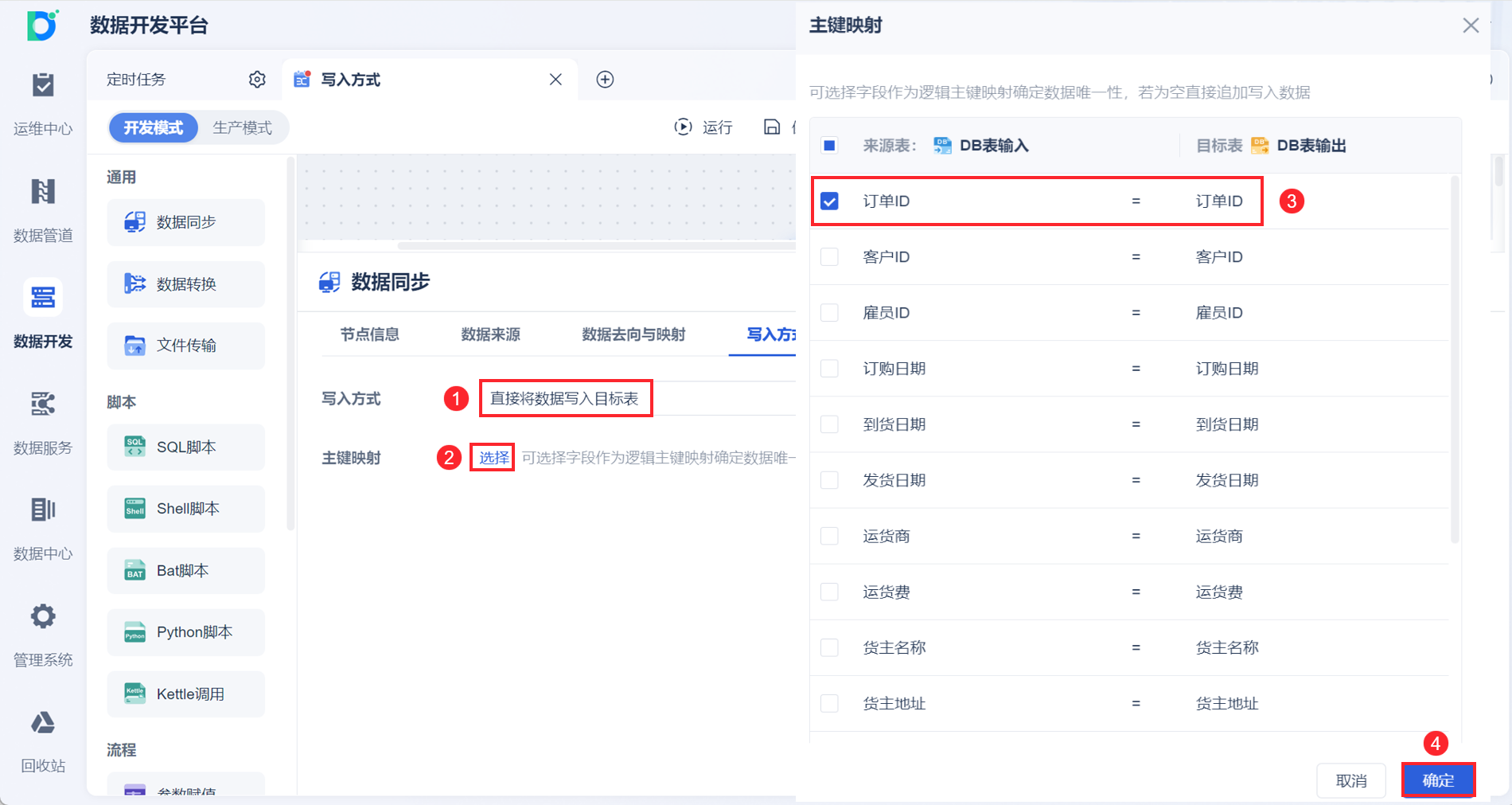Click the 取消 button
The image size is (1512, 805).
click(1351, 780)
